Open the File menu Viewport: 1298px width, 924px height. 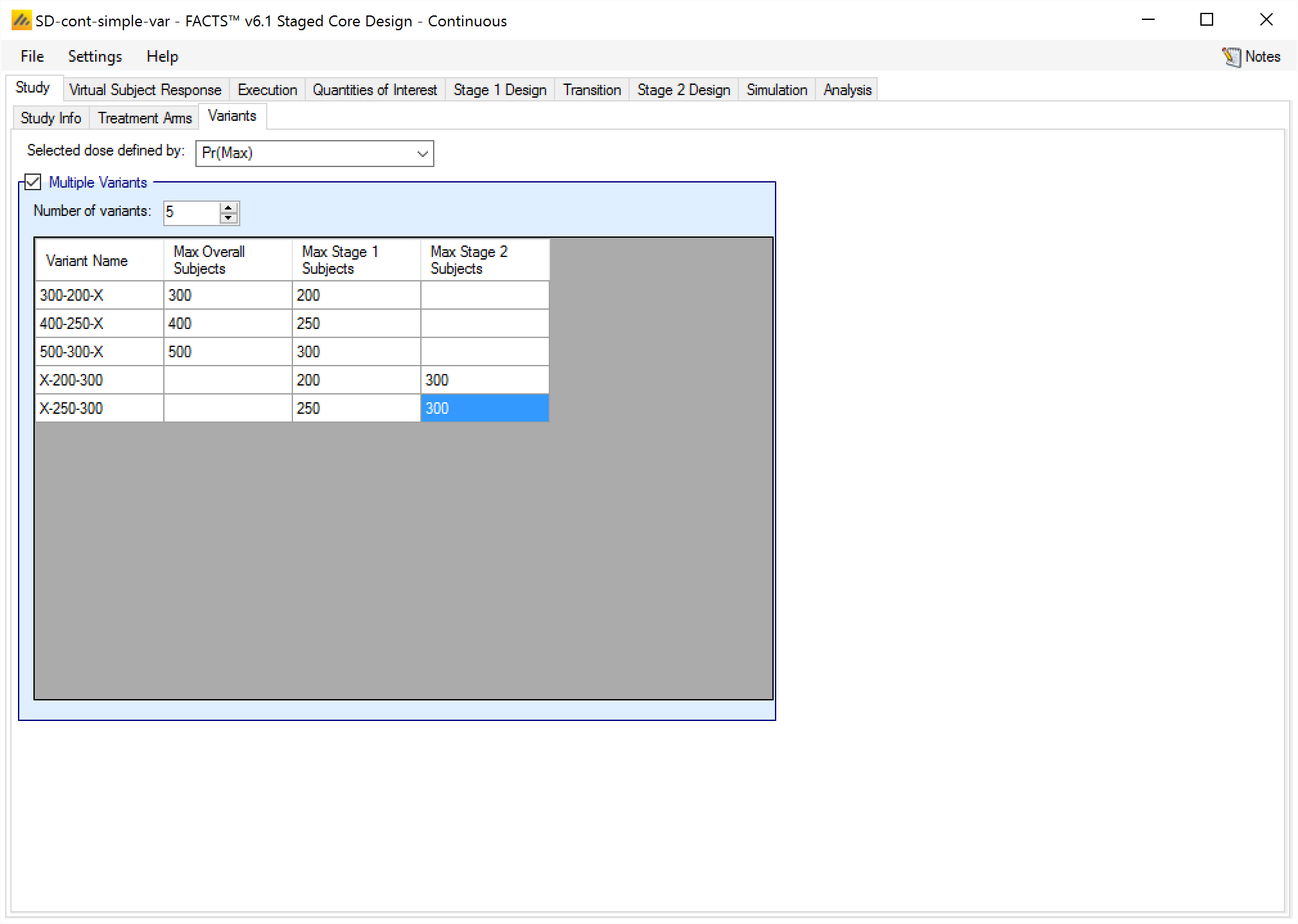32,57
